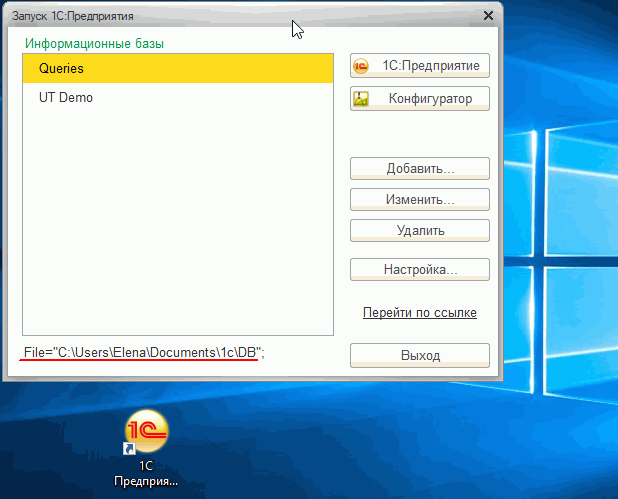This screenshot has height=499, width=618.
Task: Select the Queries infobase row
Action: pyautogui.click(x=178, y=69)
